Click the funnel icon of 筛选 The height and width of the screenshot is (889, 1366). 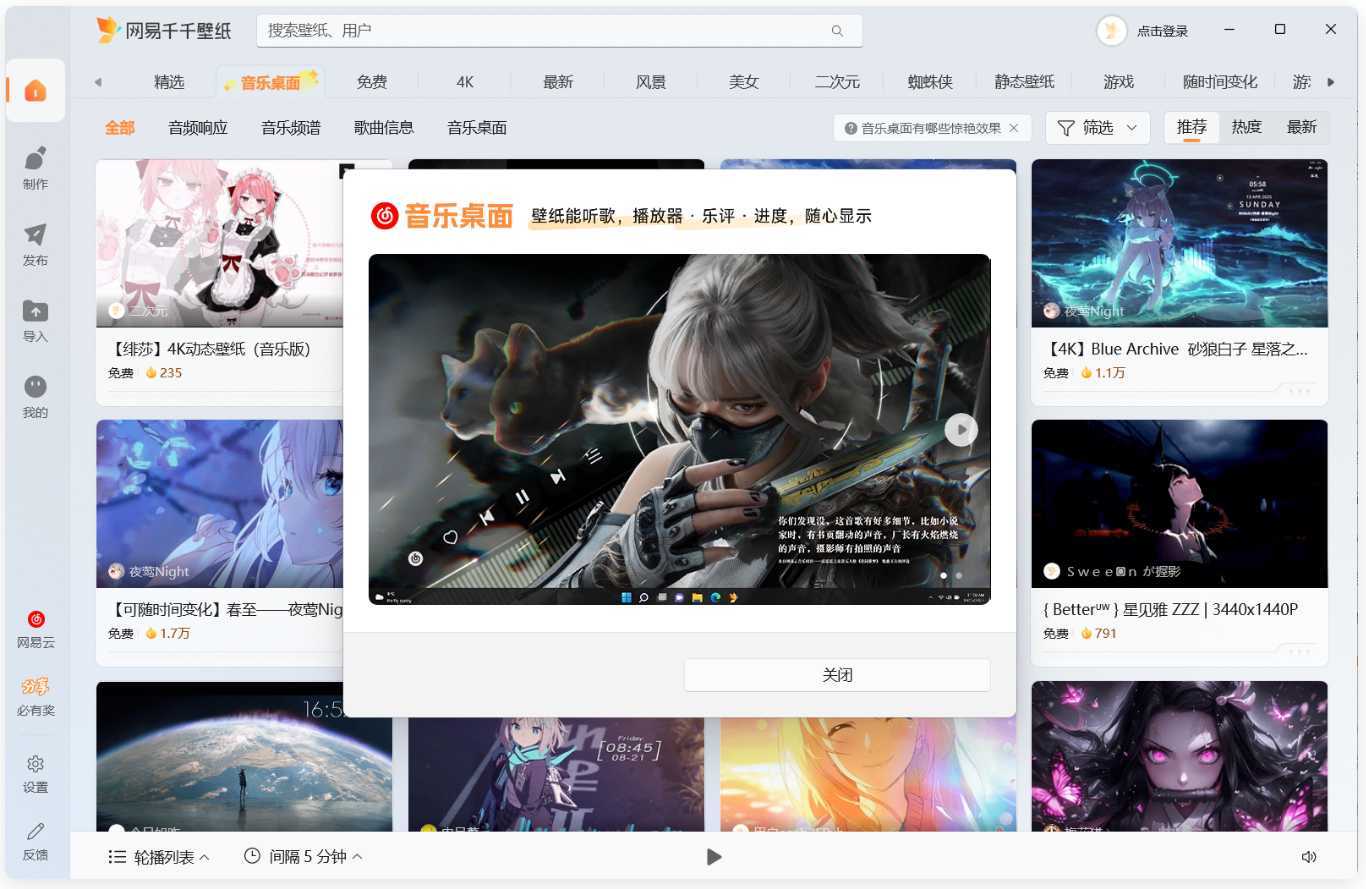tap(1066, 128)
